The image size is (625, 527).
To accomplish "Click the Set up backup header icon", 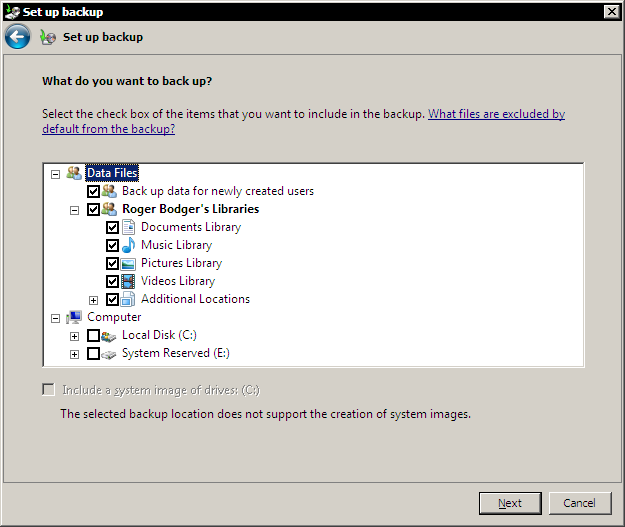I will (x=48, y=37).
